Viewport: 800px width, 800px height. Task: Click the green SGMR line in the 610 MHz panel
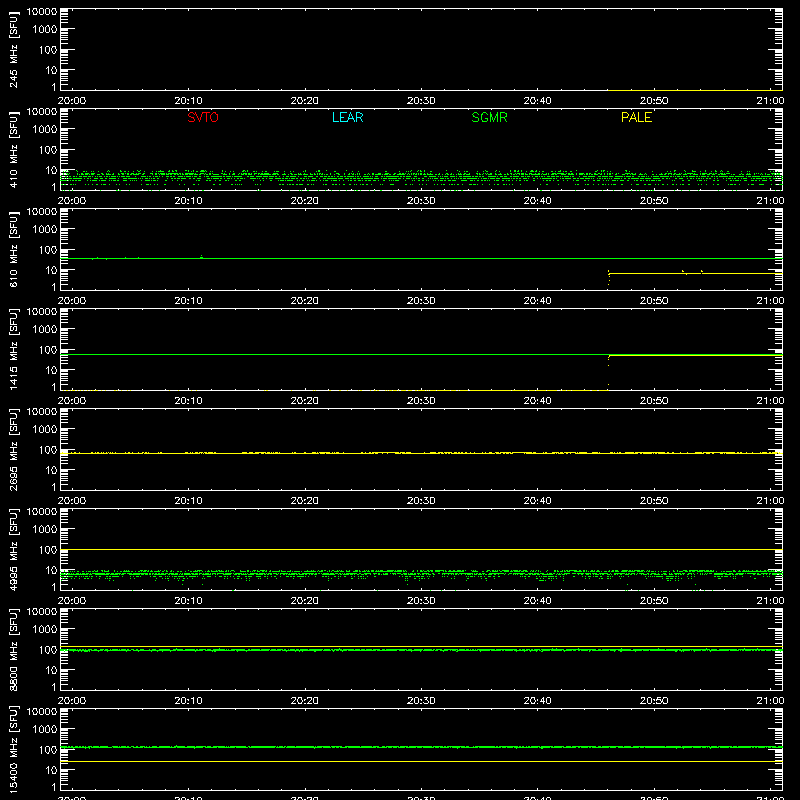tap(421, 259)
